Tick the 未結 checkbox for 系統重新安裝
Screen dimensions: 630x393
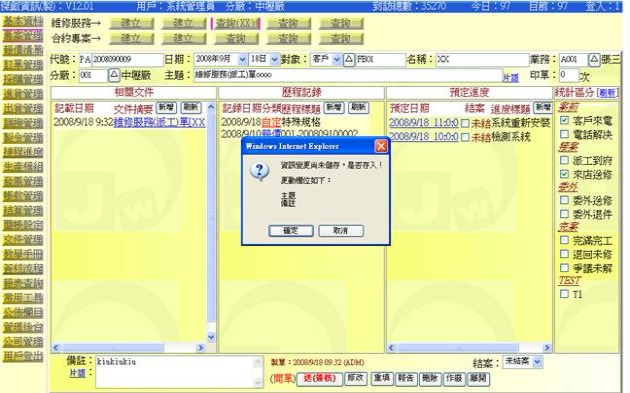tap(465, 123)
